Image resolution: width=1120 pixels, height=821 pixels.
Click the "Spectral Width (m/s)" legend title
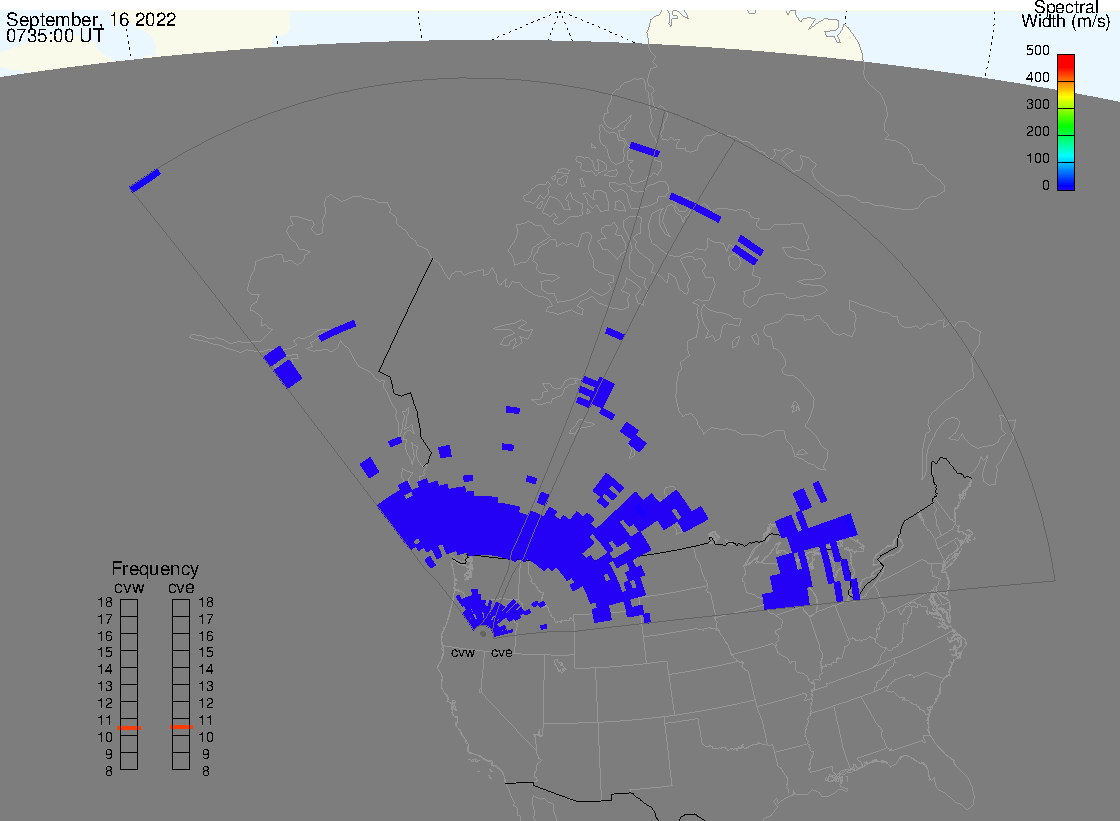coord(1066,14)
